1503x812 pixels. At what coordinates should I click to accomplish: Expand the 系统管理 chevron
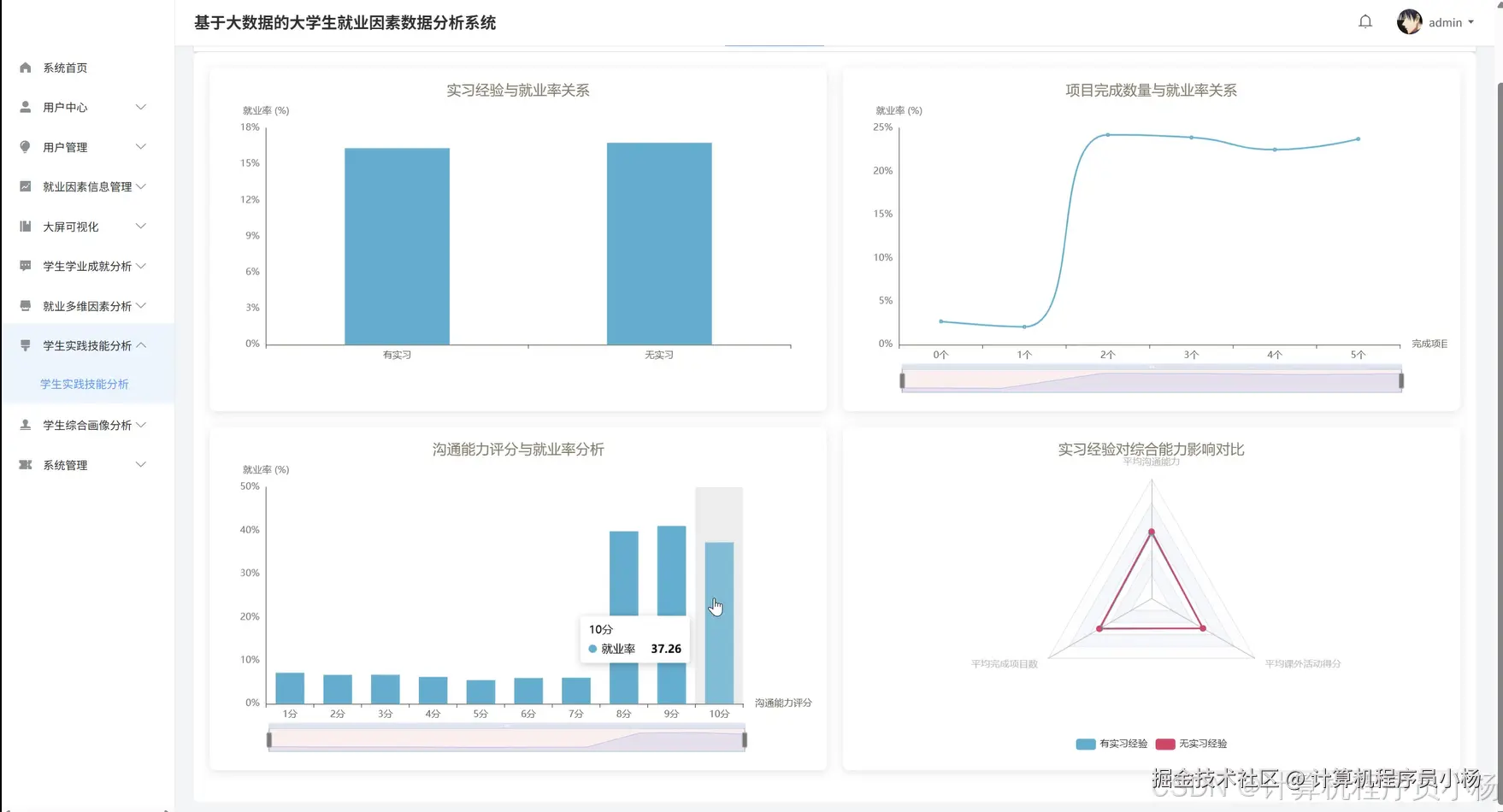click(141, 465)
